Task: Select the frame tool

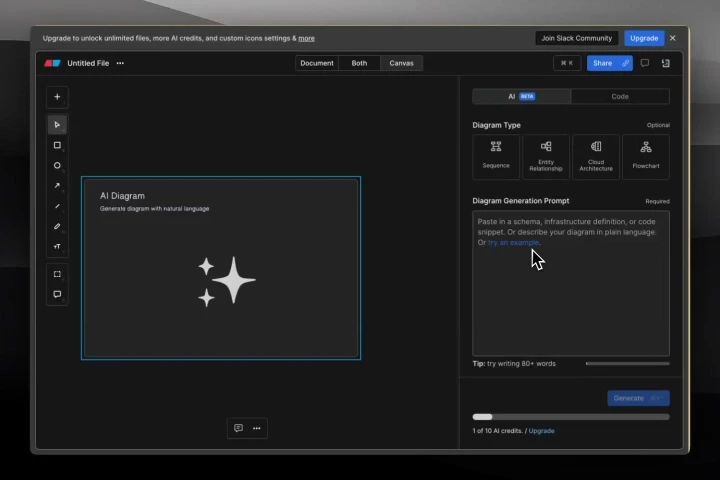Action: pos(57,274)
